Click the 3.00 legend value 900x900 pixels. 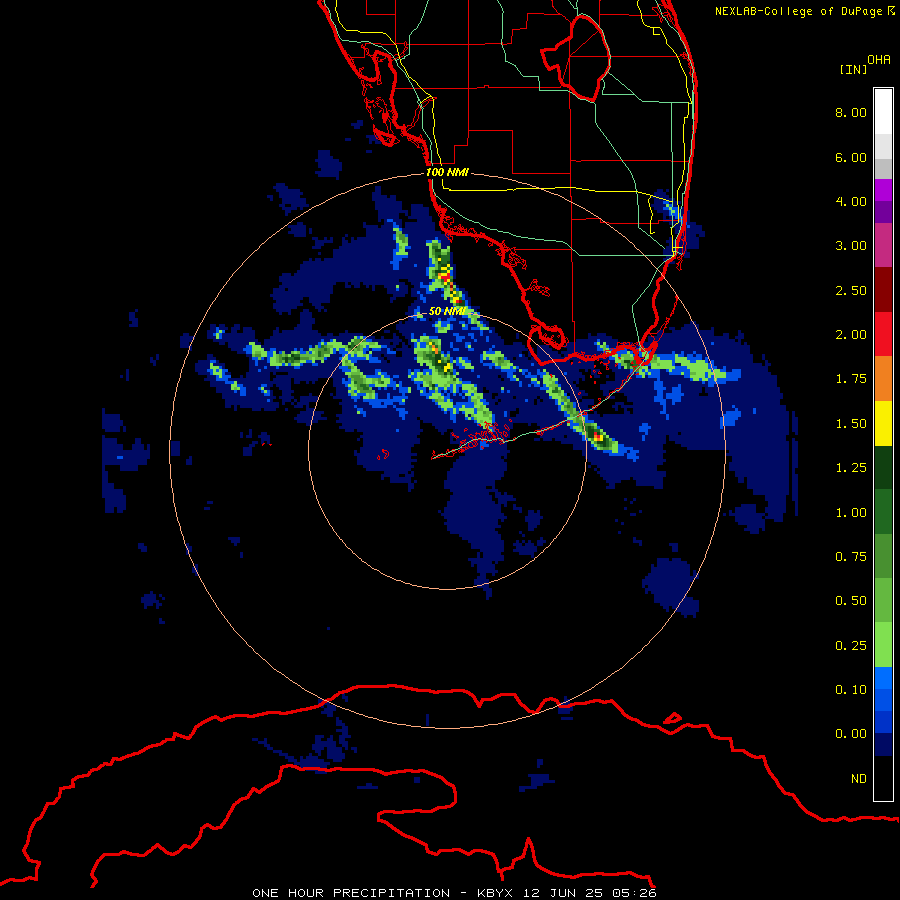tap(851, 246)
